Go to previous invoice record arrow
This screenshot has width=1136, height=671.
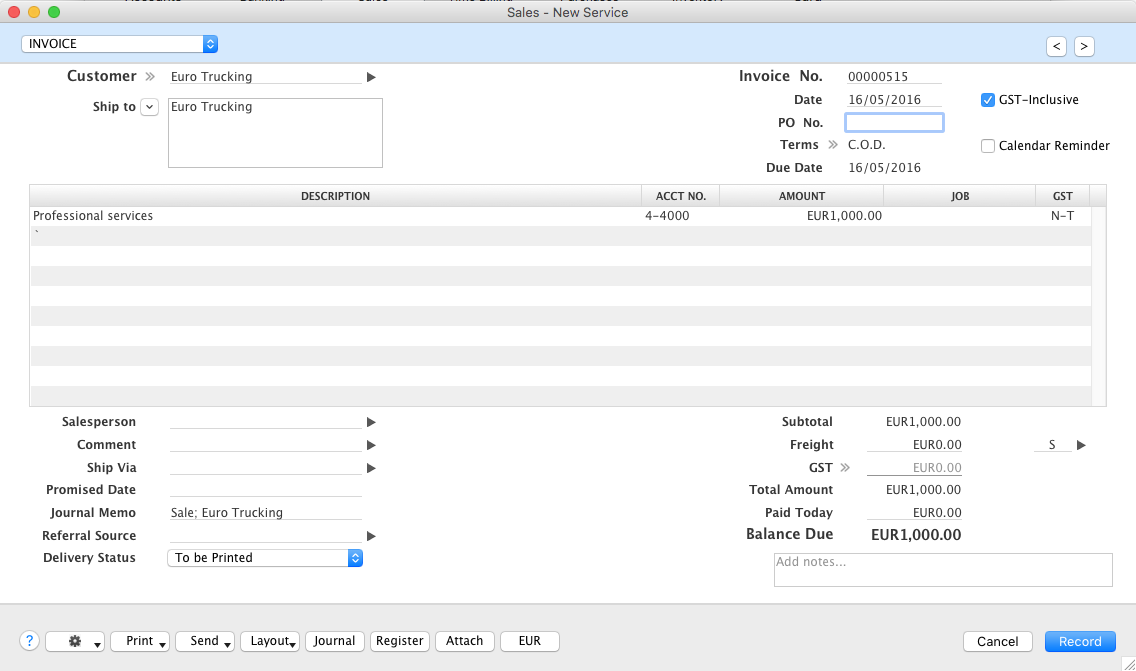1056,46
